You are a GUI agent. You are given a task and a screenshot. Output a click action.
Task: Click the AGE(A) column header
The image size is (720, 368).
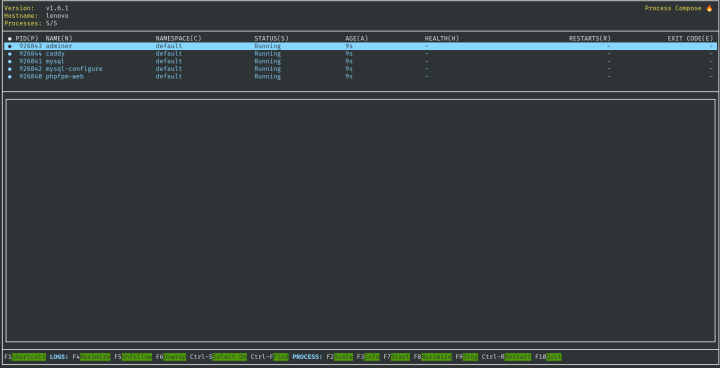tap(357, 39)
